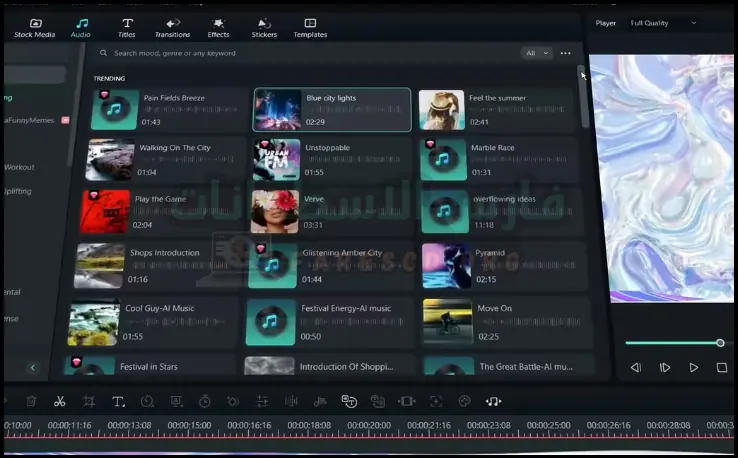
Task: Click the scissors split tool in timeline toolbar
Action: click(60, 401)
